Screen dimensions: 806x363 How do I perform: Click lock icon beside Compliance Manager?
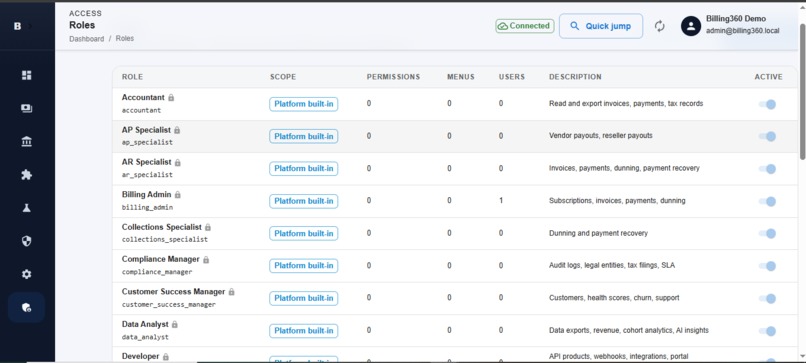(x=206, y=260)
